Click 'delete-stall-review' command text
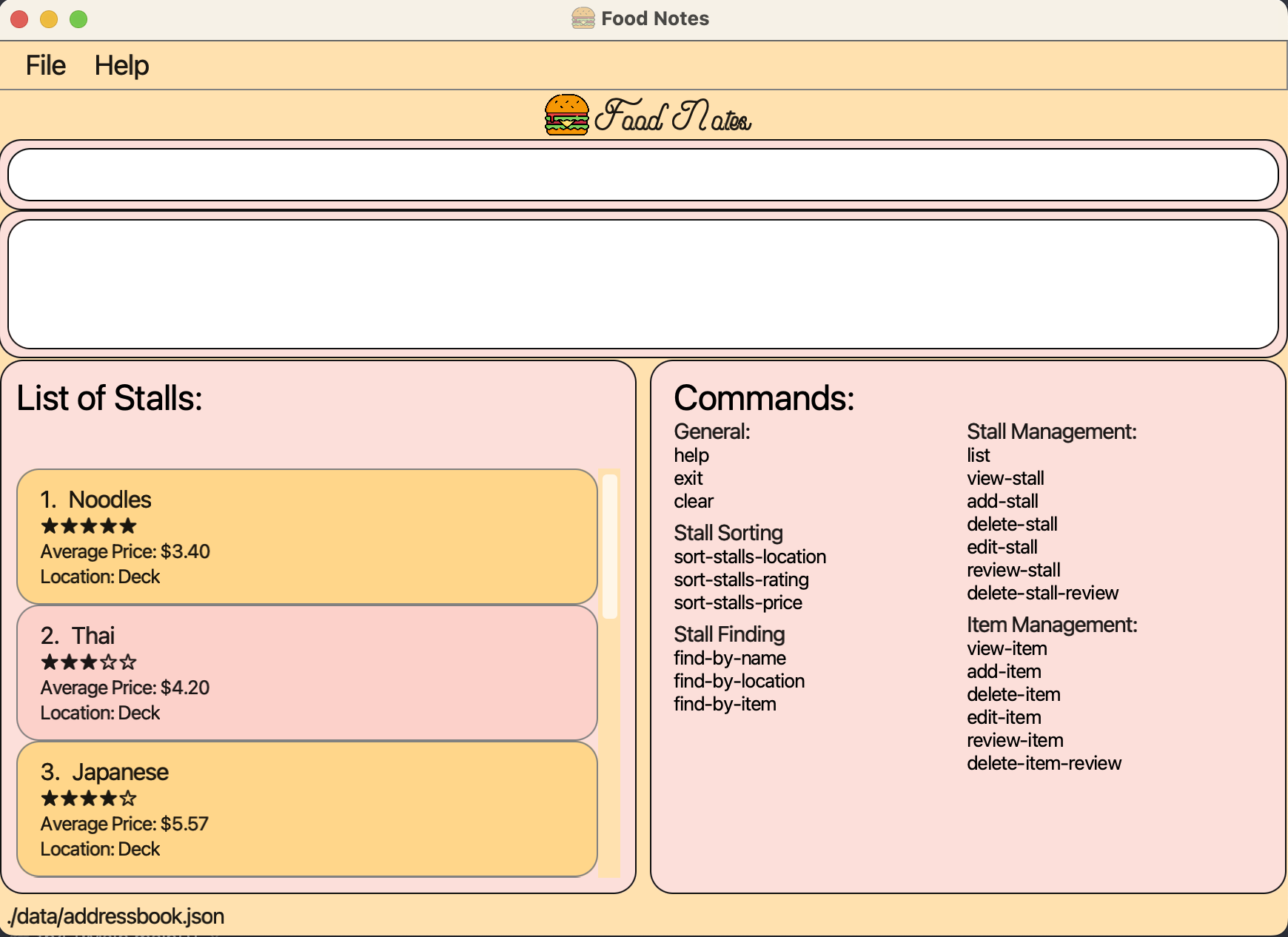 pyautogui.click(x=1042, y=593)
